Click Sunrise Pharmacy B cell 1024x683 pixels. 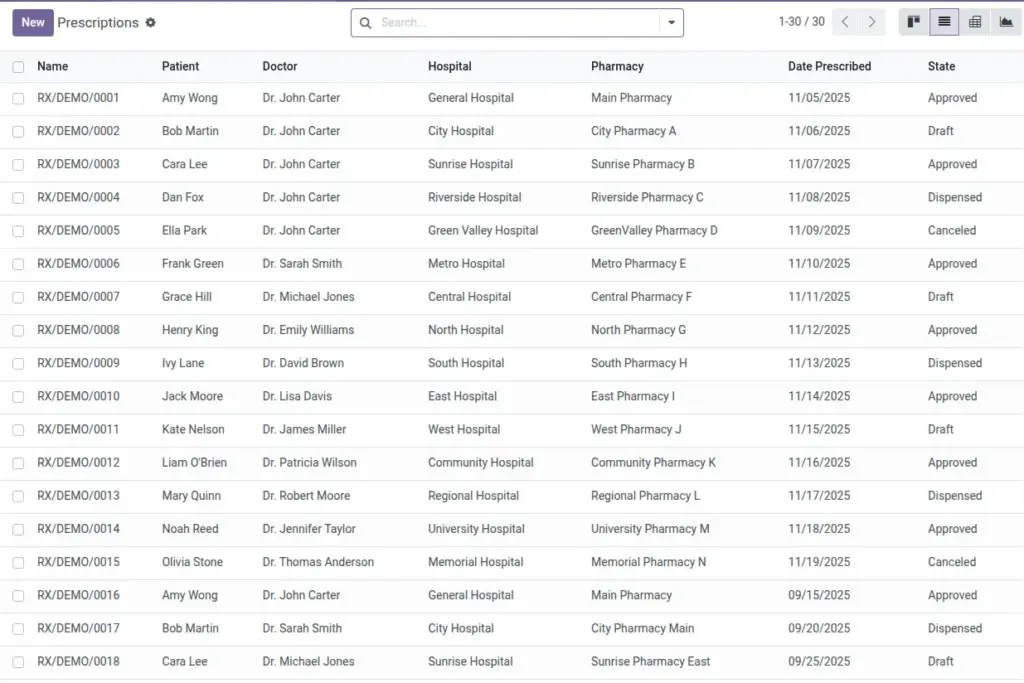point(643,164)
